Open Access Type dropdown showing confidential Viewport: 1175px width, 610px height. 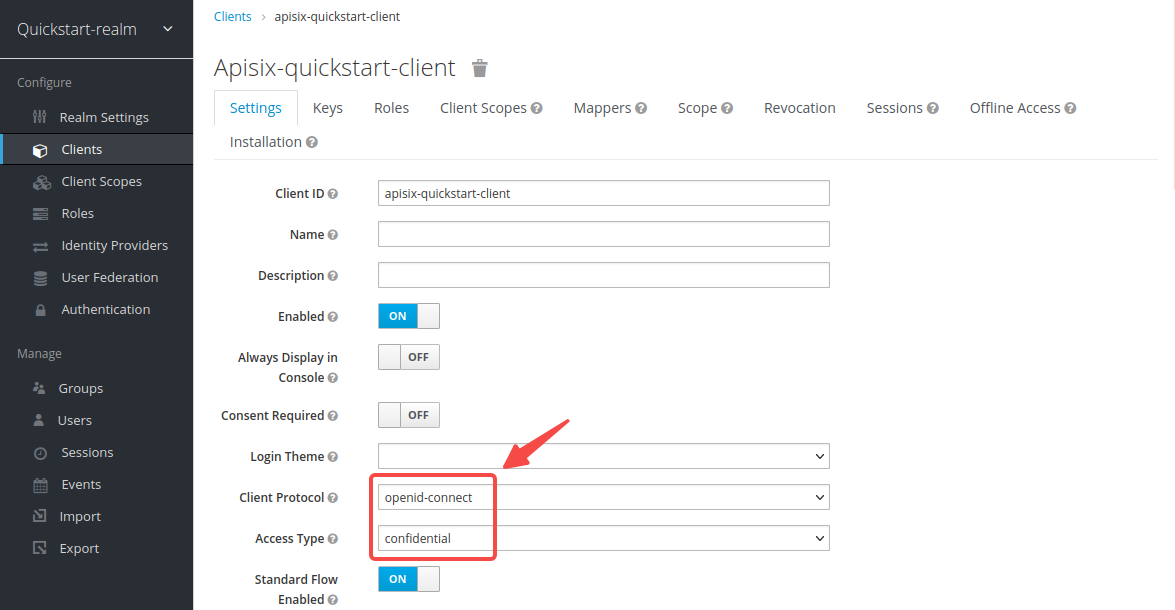click(x=603, y=539)
